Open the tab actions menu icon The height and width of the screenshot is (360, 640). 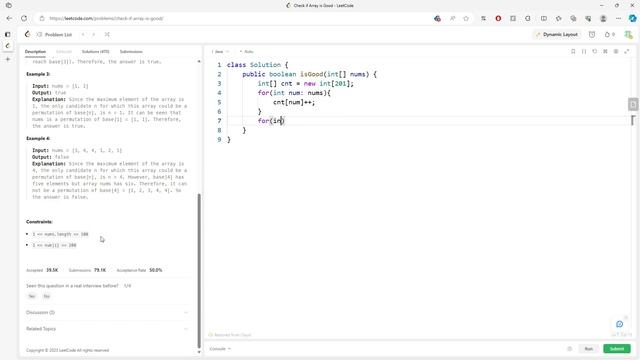coord(9,5)
